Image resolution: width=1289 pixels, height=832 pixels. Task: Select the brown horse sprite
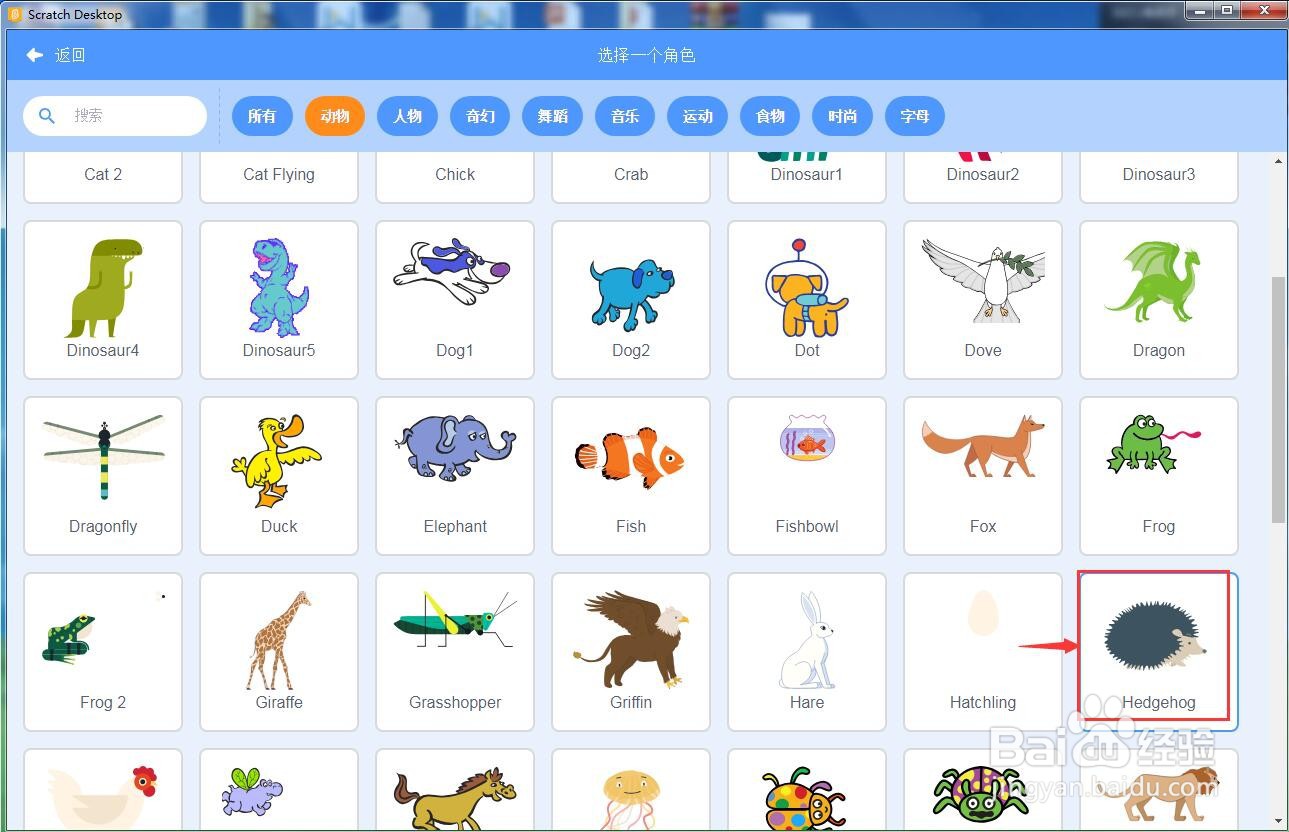tap(455, 790)
